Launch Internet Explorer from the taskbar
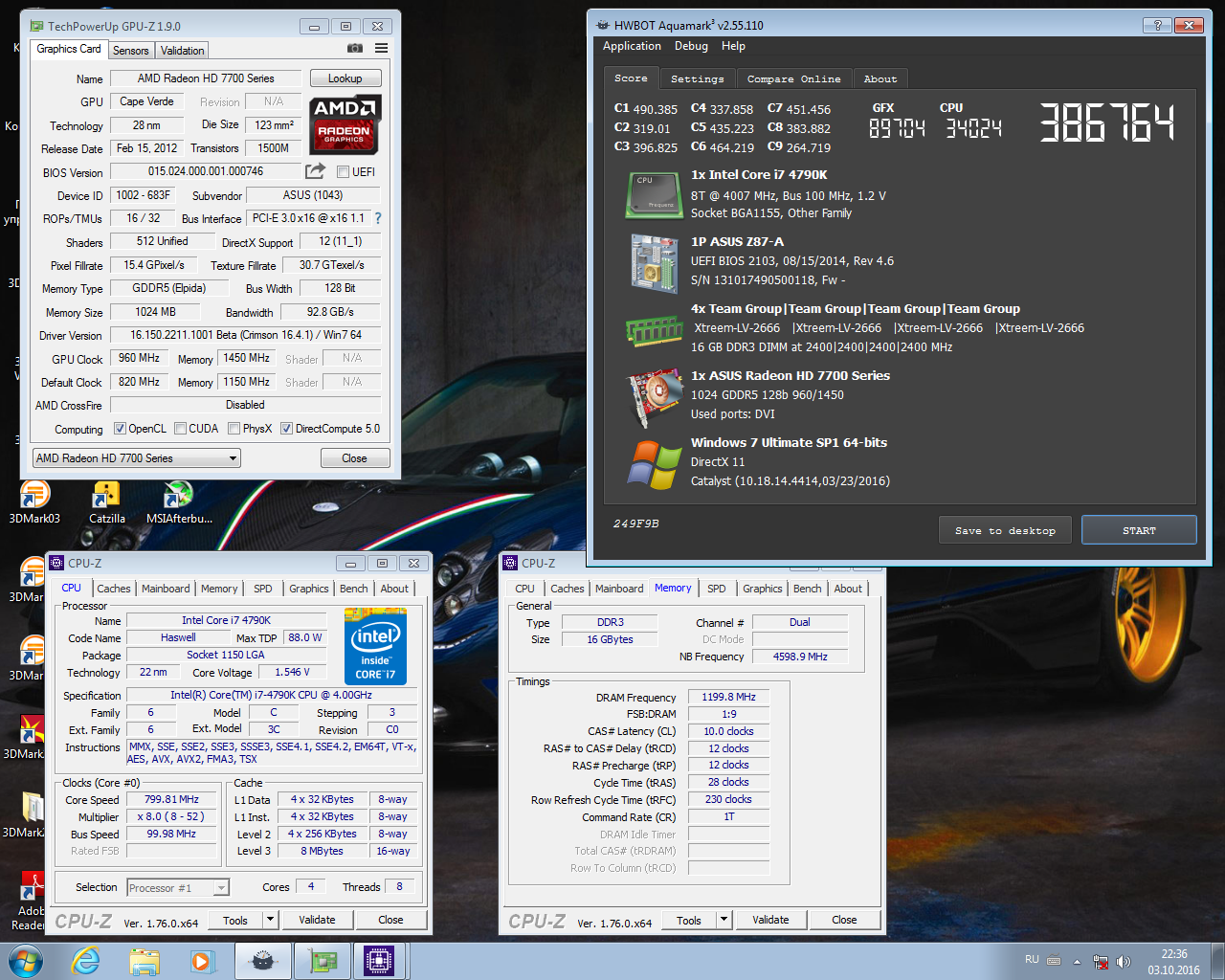Screen dimensions: 1225x980 click(86, 961)
